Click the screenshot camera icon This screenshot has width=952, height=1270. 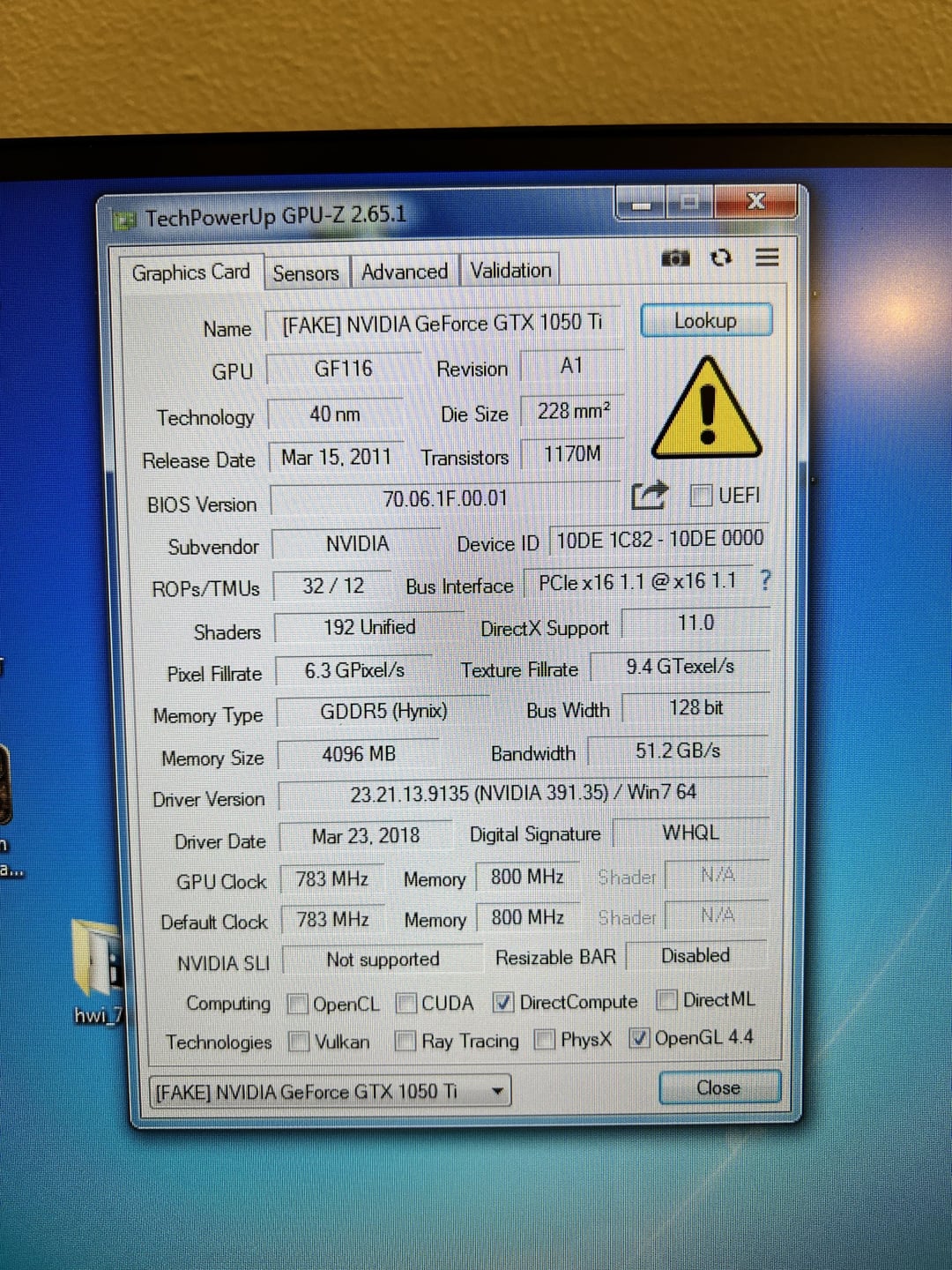pos(675,258)
